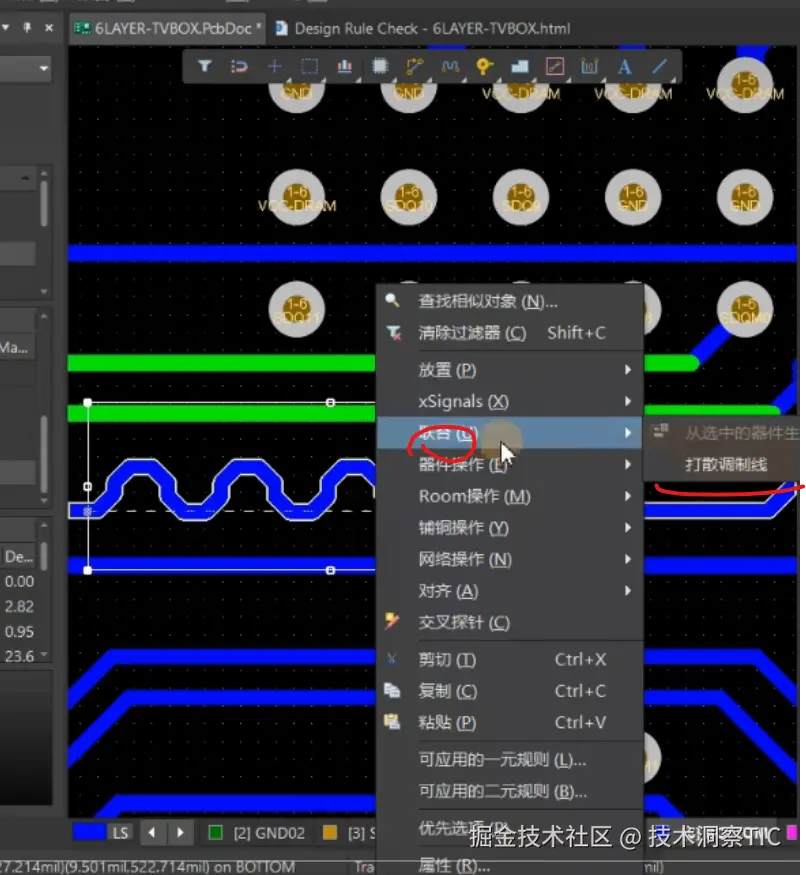
Task: Click the filter icon beside 清除过滤器
Action: coord(394,333)
